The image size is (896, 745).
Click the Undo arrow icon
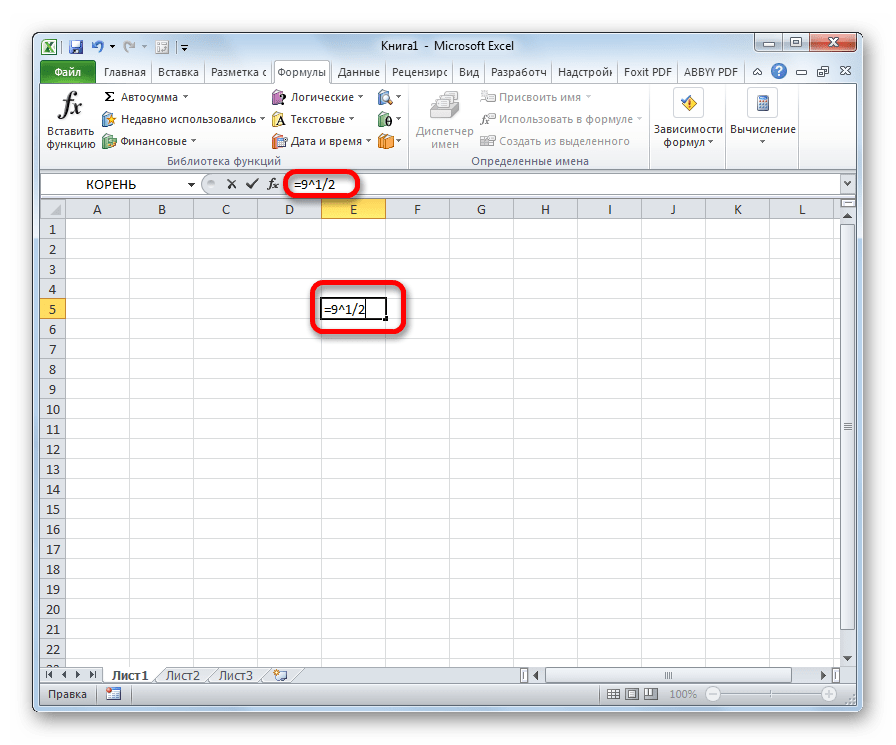coord(98,46)
